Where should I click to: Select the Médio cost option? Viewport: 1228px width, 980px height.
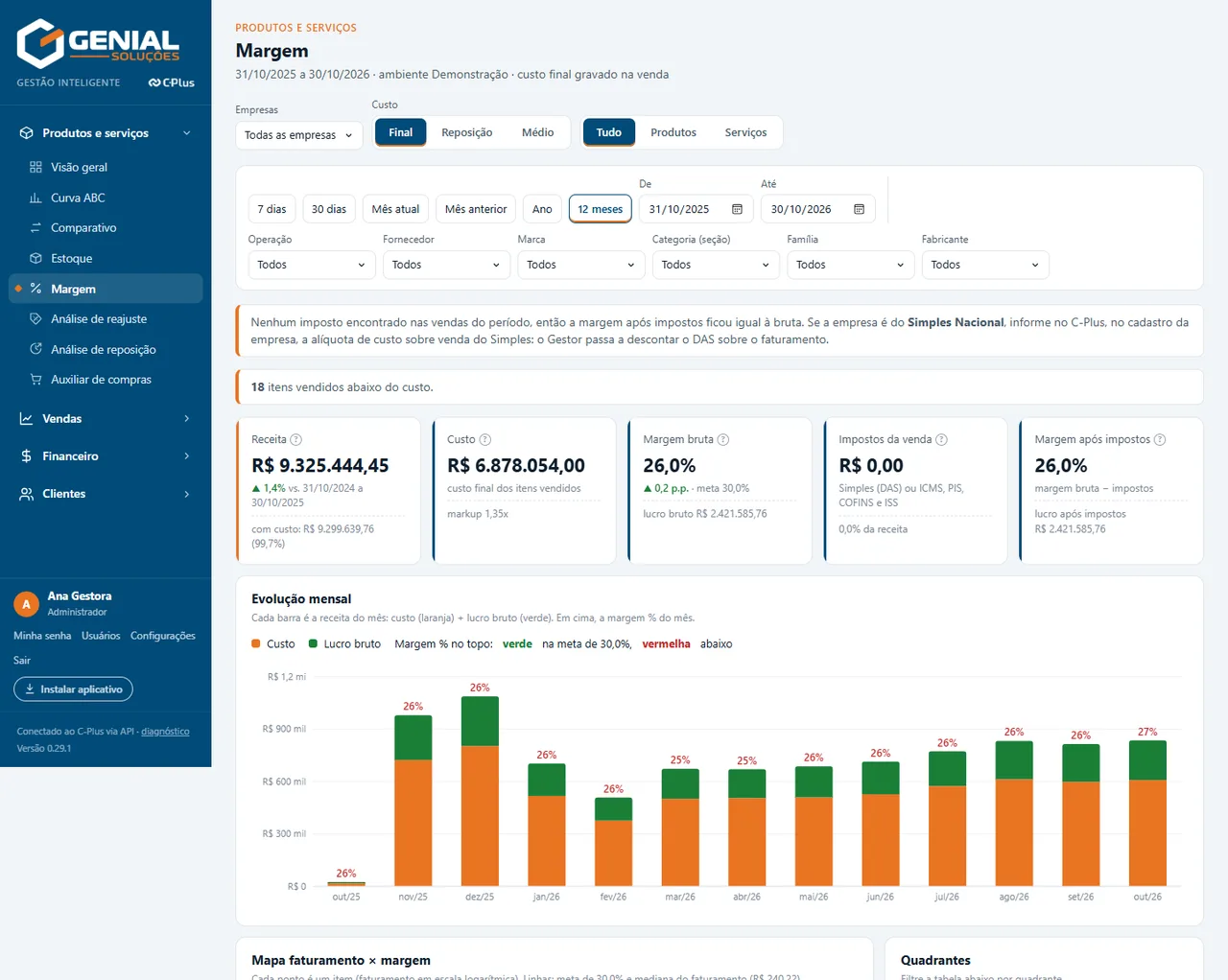click(537, 132)
